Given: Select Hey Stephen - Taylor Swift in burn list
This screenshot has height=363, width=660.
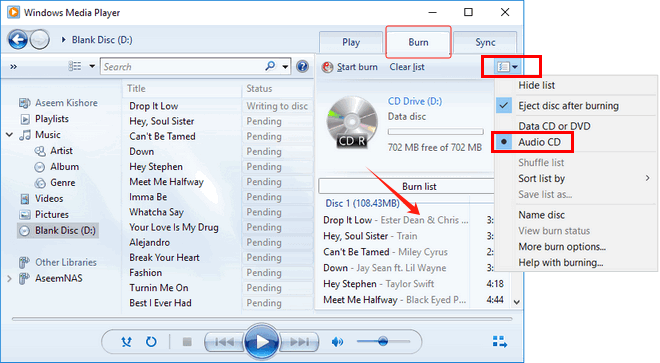Looking at the screenshot, I should tap(378, 284).
